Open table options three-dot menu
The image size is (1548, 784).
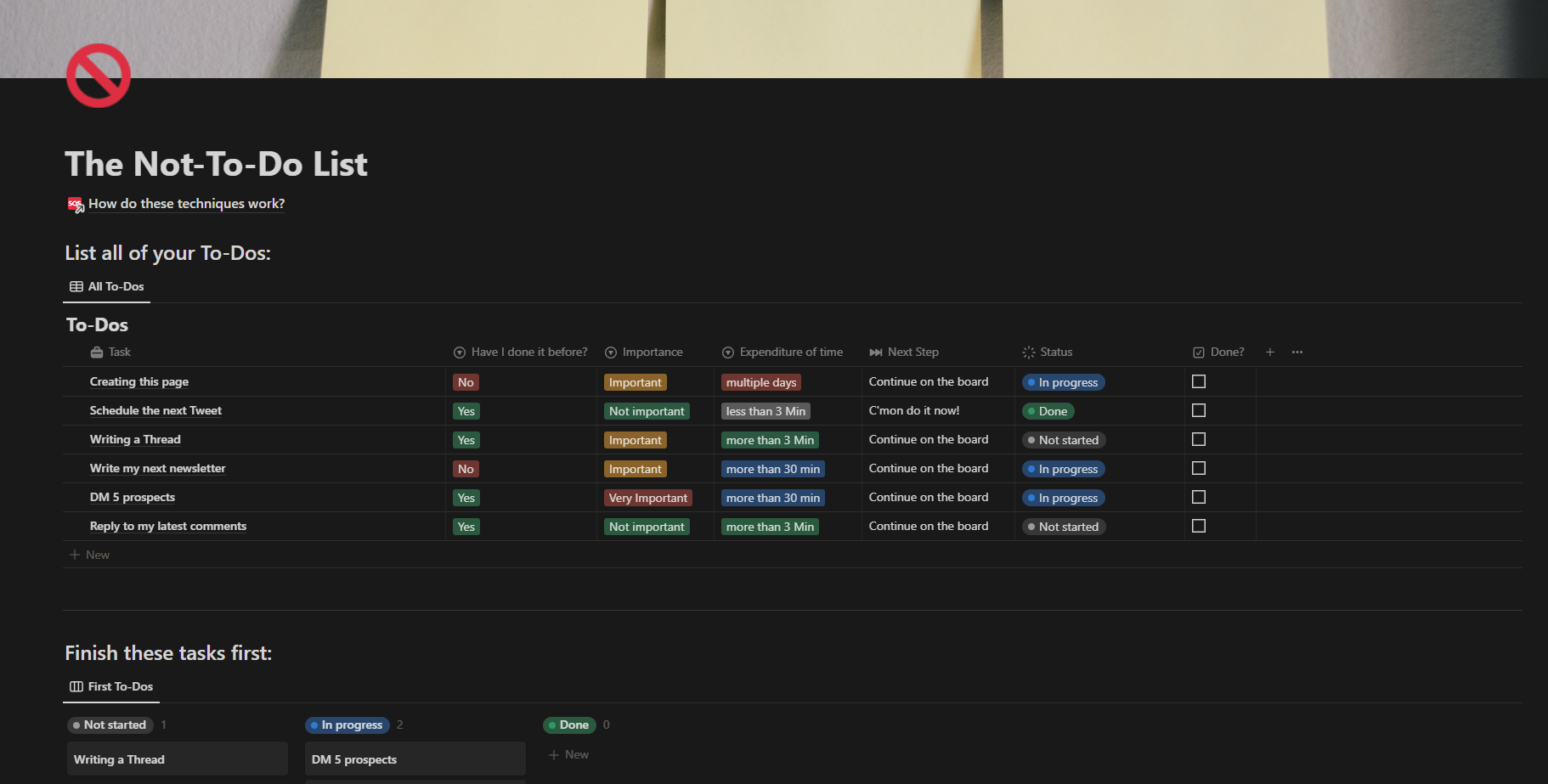click(1297, 352)
